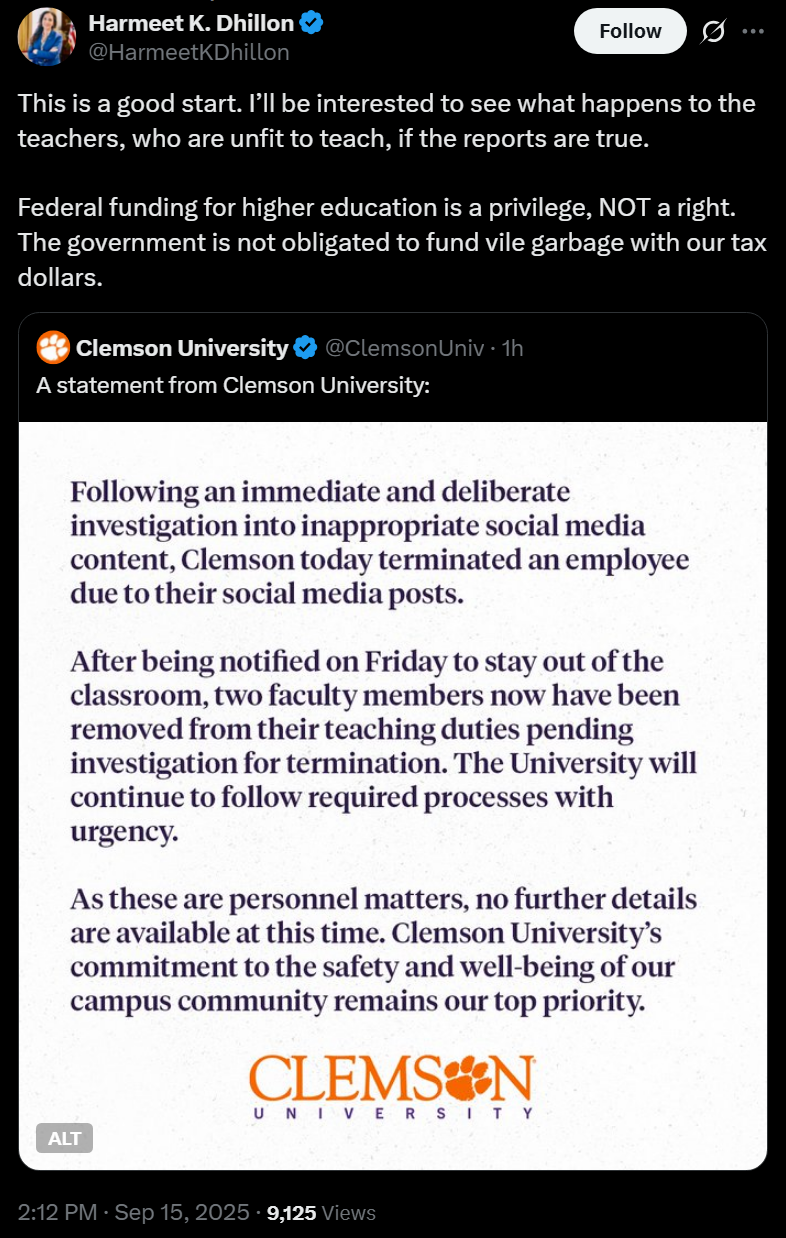Screen dimensions: 786x1238
Task: Click the Clemson paw avatar in quoted post
Action: (x=52, y=348)
